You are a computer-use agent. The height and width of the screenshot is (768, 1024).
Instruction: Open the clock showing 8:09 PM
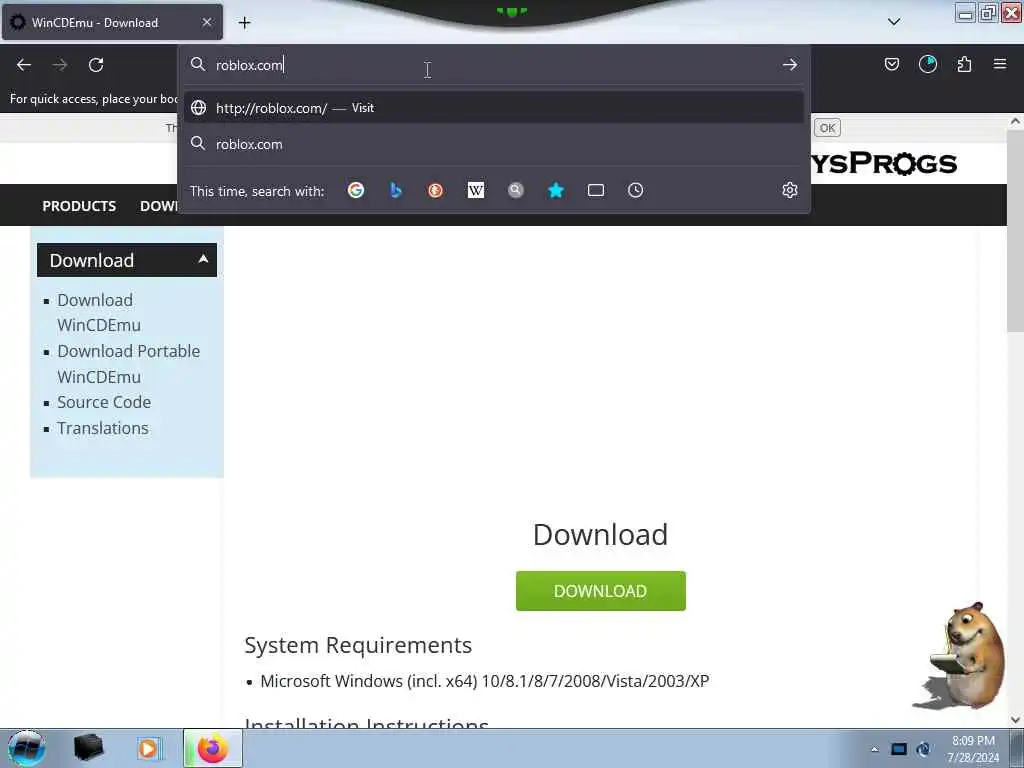point(973,749)
